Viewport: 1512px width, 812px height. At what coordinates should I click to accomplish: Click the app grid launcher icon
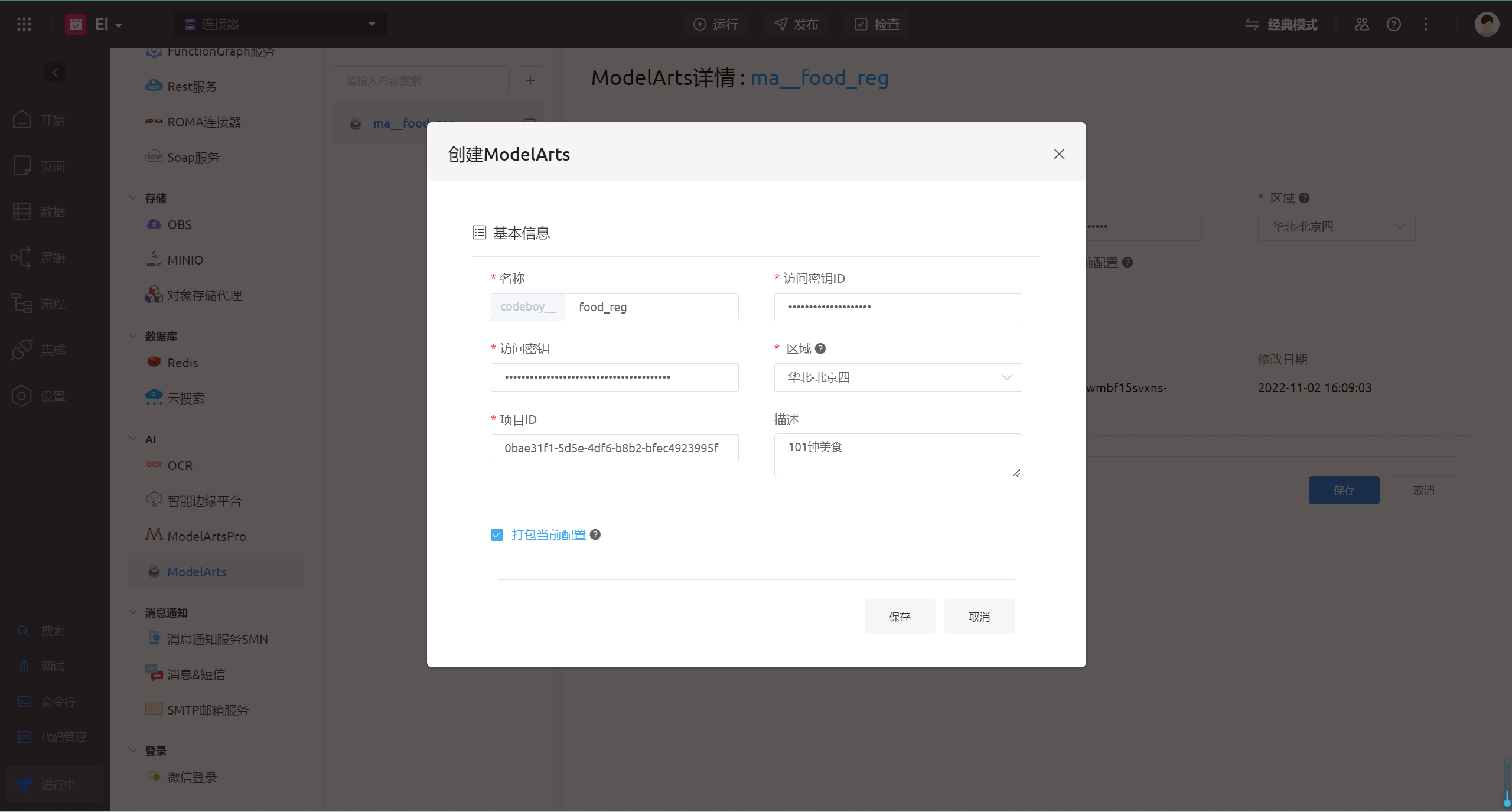24,24
